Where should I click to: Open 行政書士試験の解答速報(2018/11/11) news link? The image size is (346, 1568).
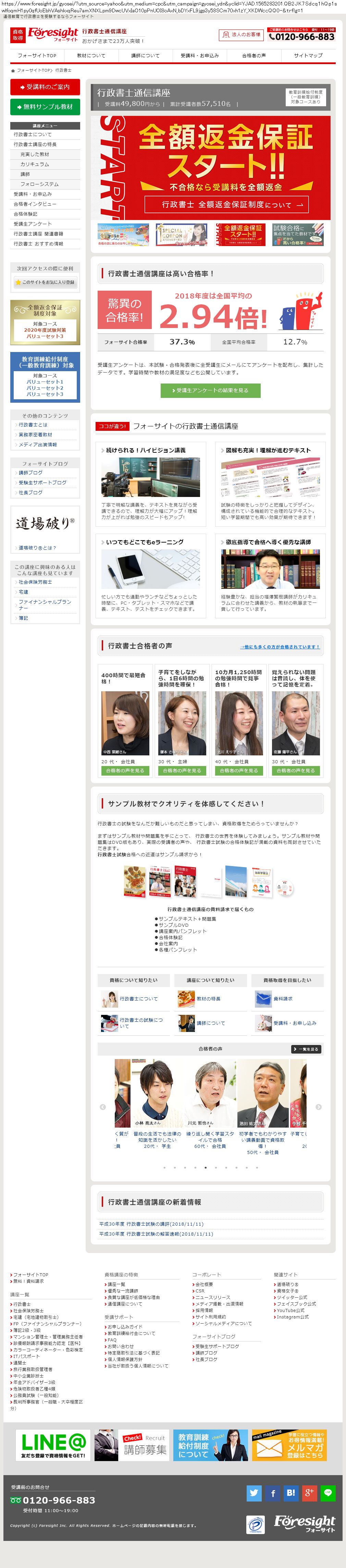pyautogui.click(x=156, y=1233)
